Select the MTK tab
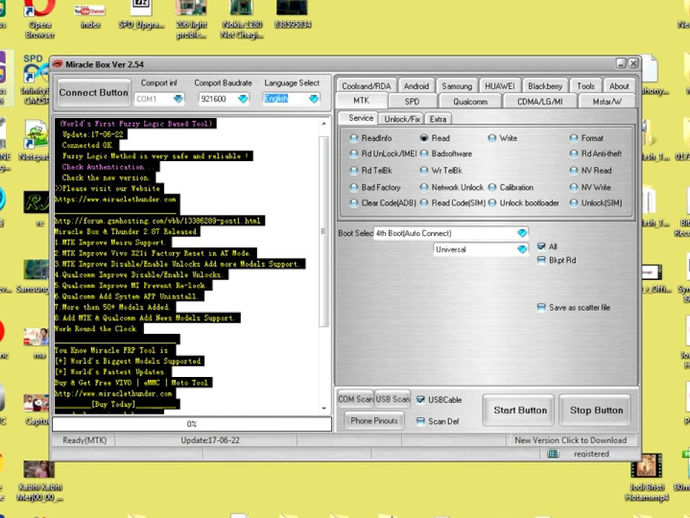 click(x=361, y=101)
